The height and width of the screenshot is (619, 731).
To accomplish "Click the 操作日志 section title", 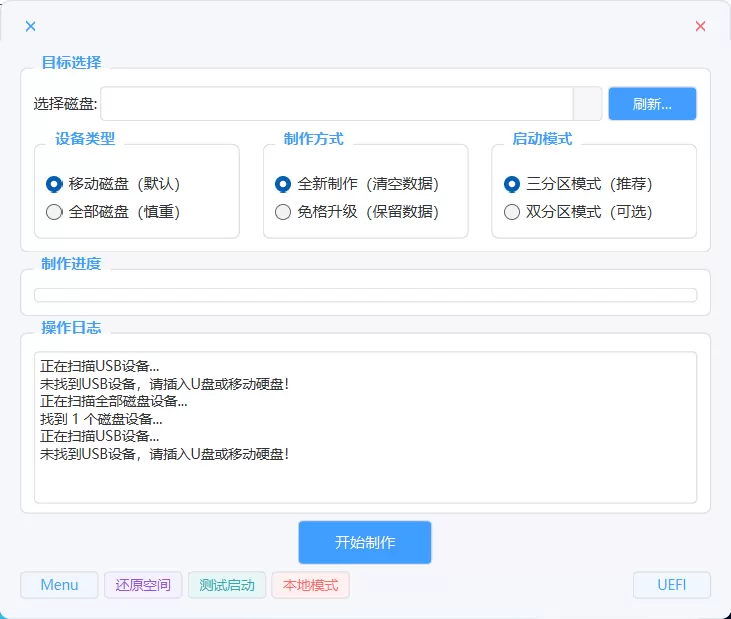I will [71, 327].
